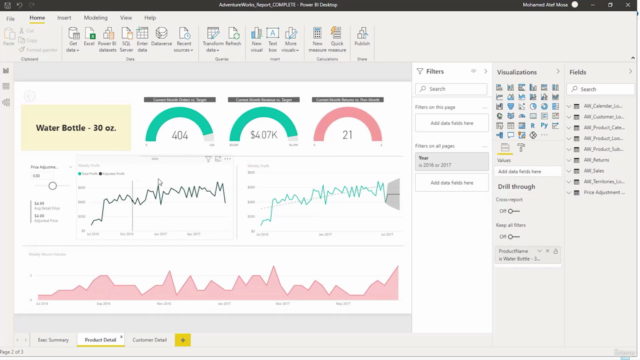The image size is (640, 360).
Task: Open the Modeling ribbon tab
Action: (96, 18)
